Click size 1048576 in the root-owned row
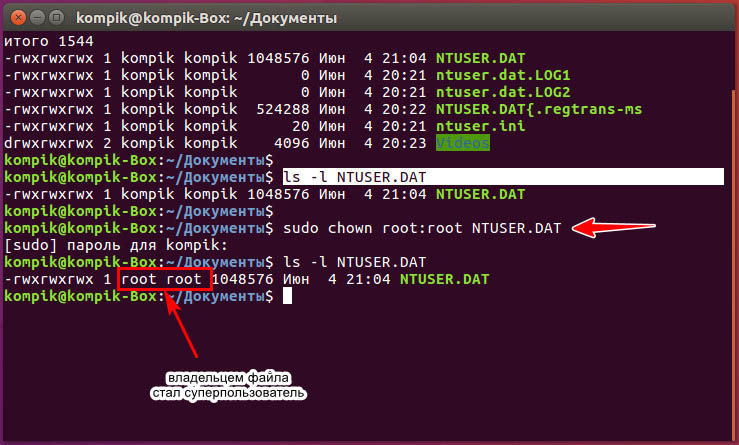Screen dimensions: 739x445 click(242, 279)
